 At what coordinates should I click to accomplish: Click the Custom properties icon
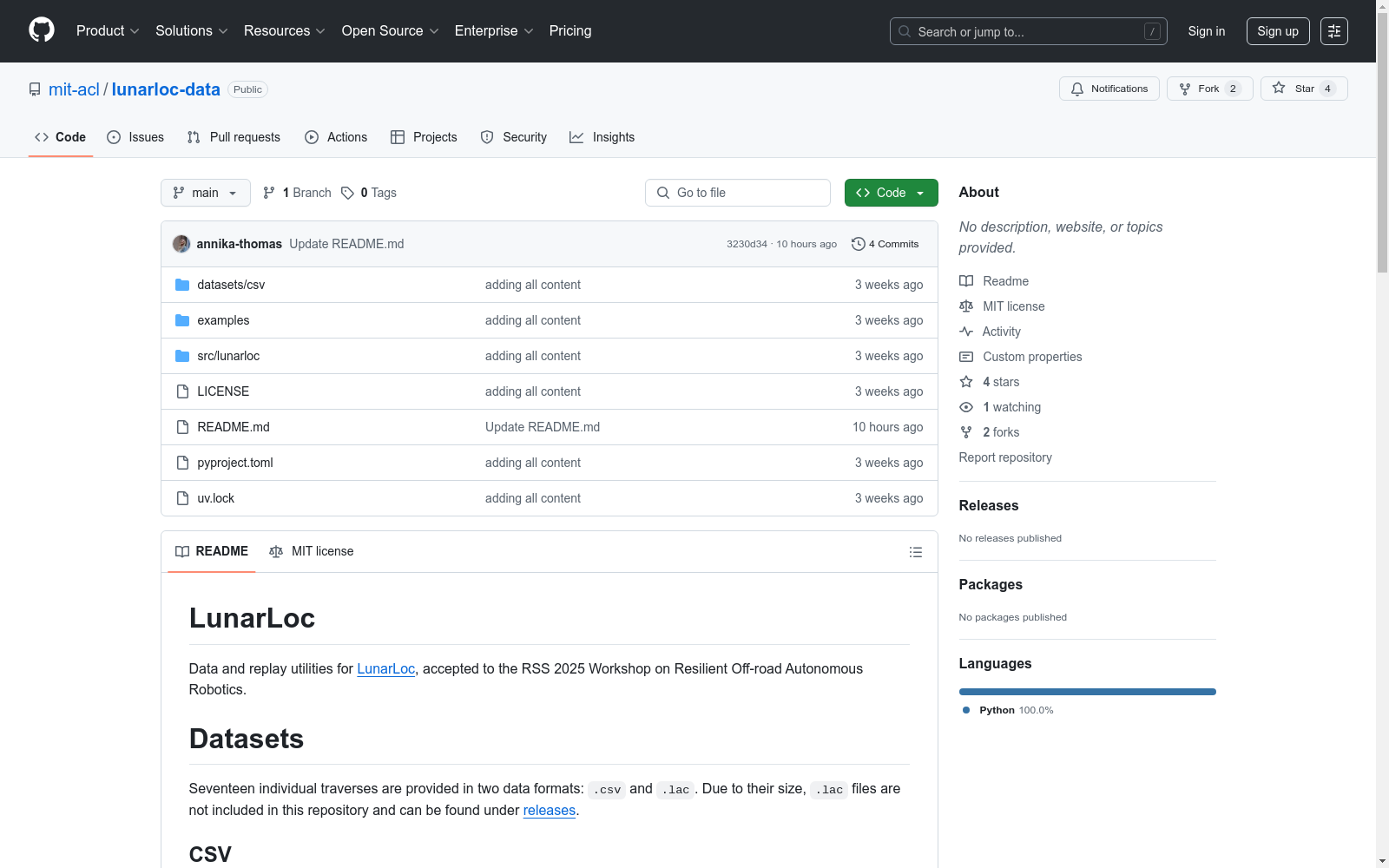(966, 357)
